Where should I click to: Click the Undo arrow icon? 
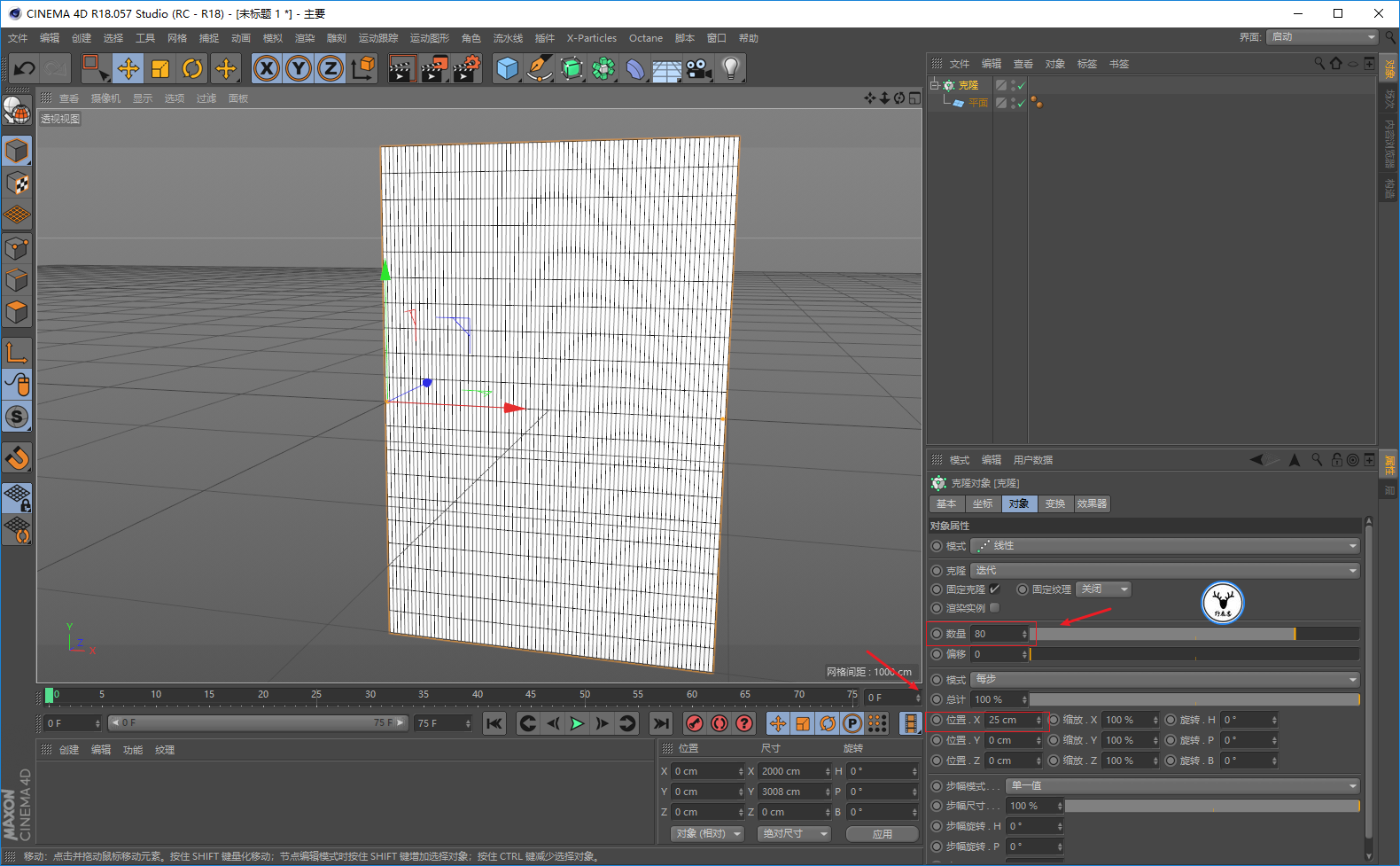point(25,68)
